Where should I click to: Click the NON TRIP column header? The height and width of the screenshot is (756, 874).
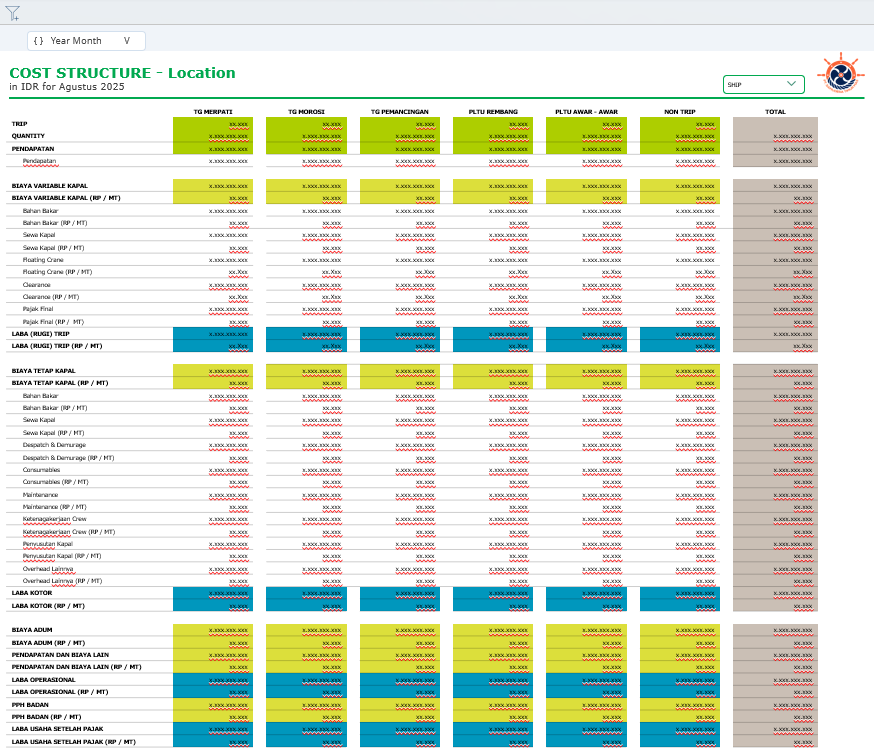click(679, 112)
